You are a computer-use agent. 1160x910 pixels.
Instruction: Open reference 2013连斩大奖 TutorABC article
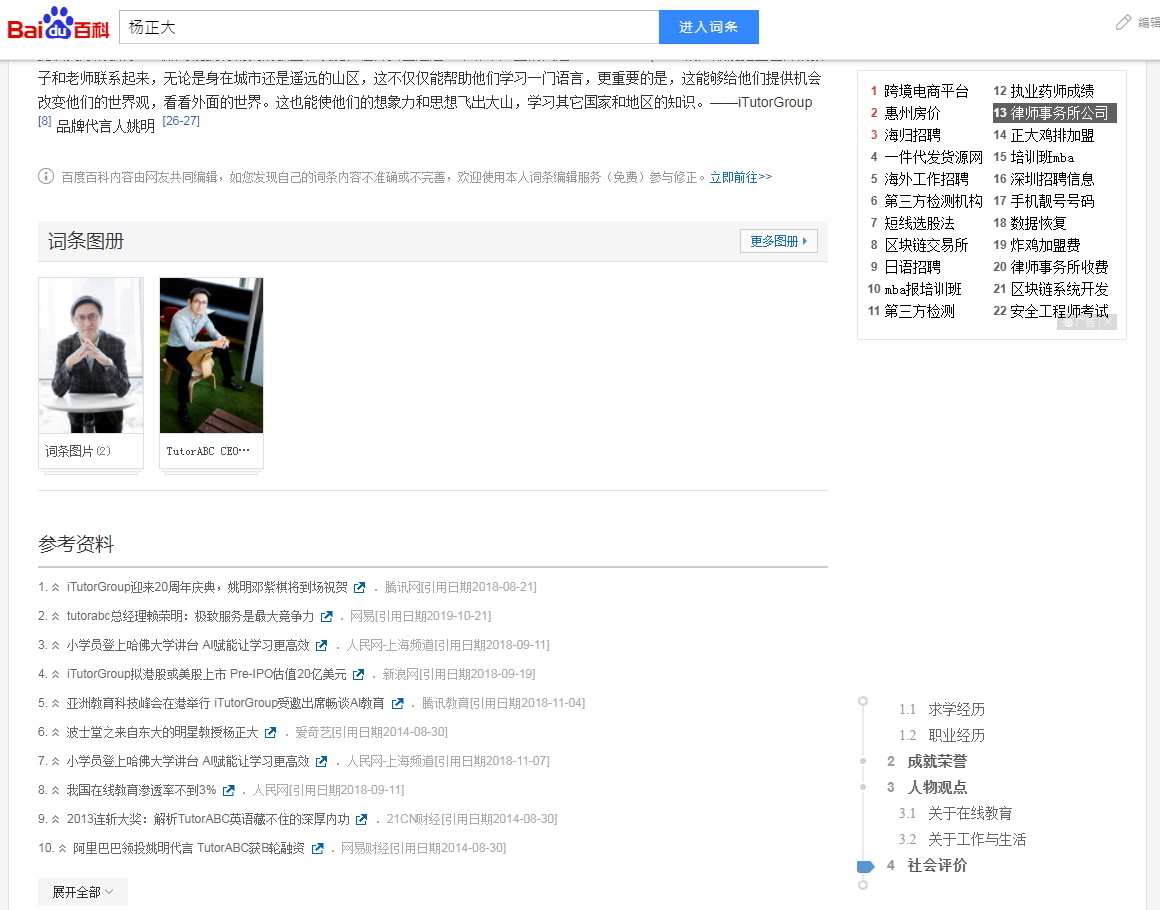pos(208,819)
